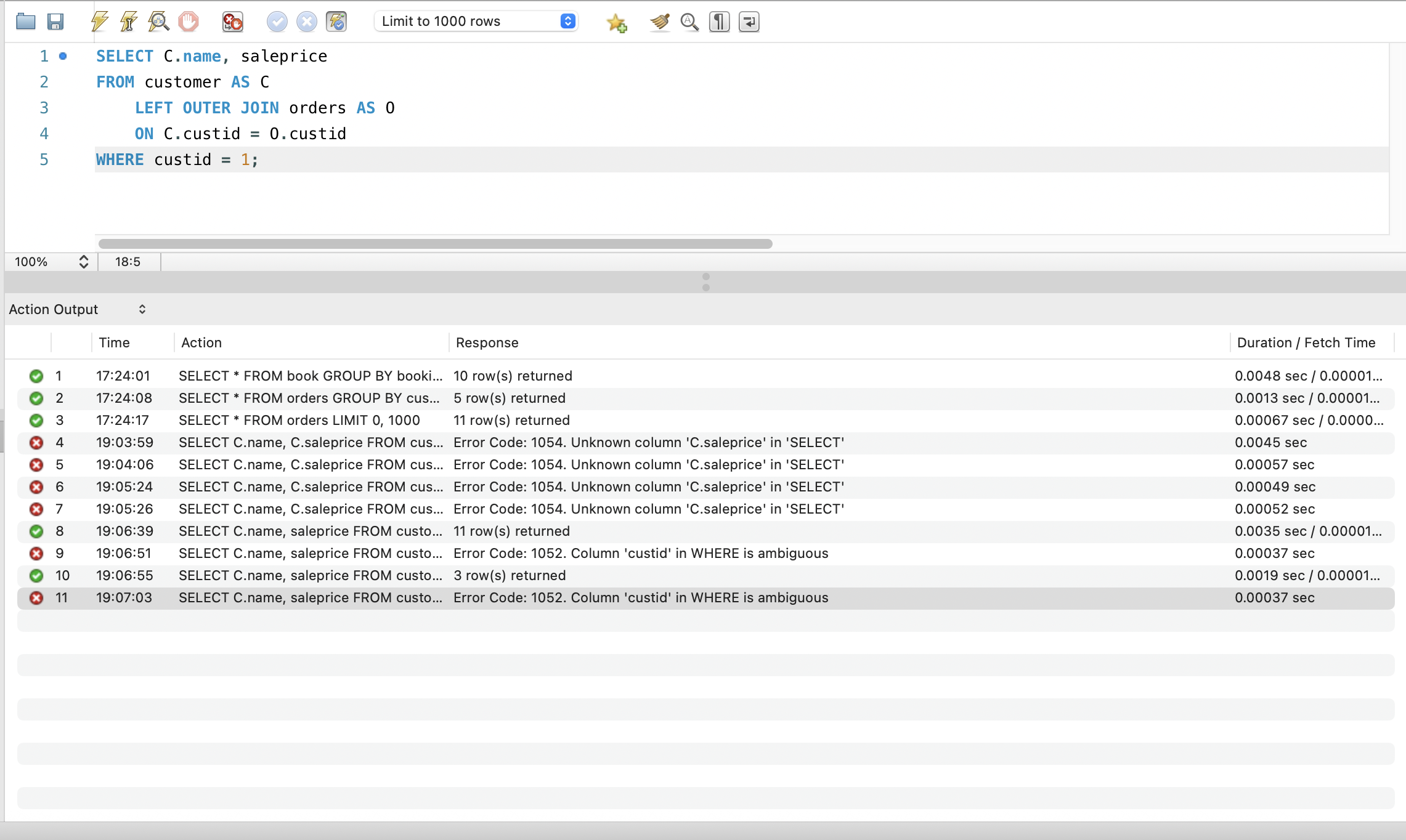Toggle word wrap button
This screenshot has width=1406, height=840.
(x=749, y=22)
